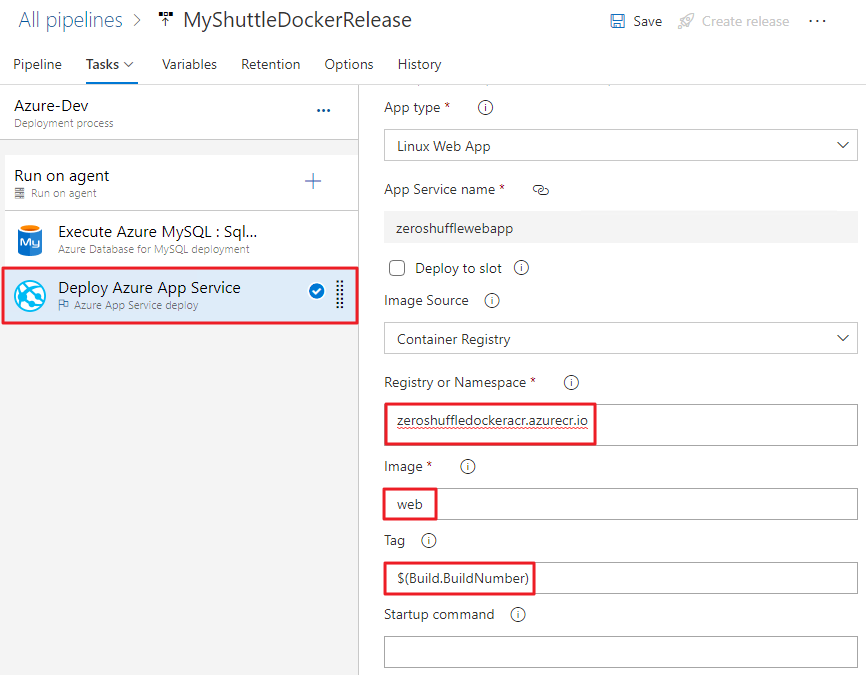
Task: Click the Azure MySQL database task icon
Action: [30, 240]
